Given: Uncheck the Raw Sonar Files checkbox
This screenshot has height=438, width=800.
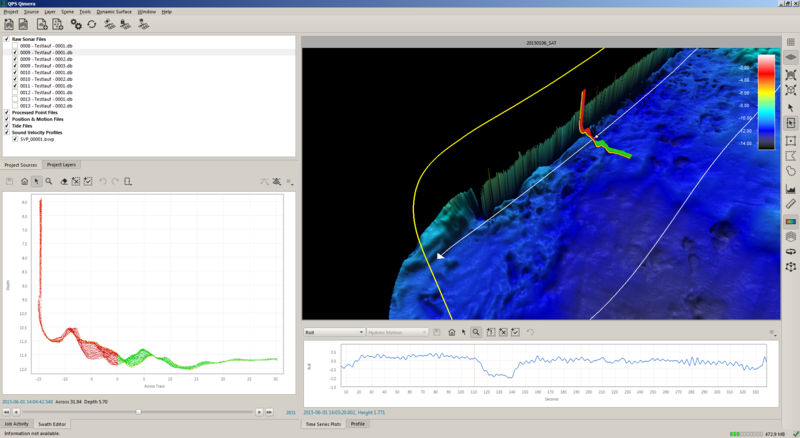Looking at the screenshot, I should 6,39.
